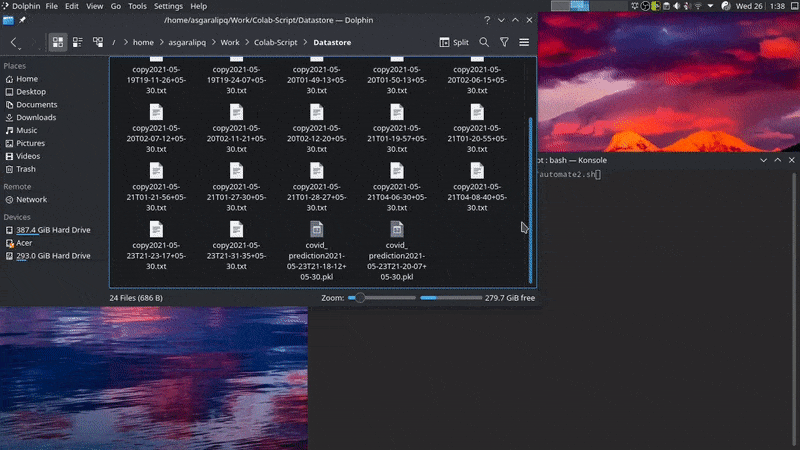Navigate to home in the breadcrumb

tap(143, 42)
